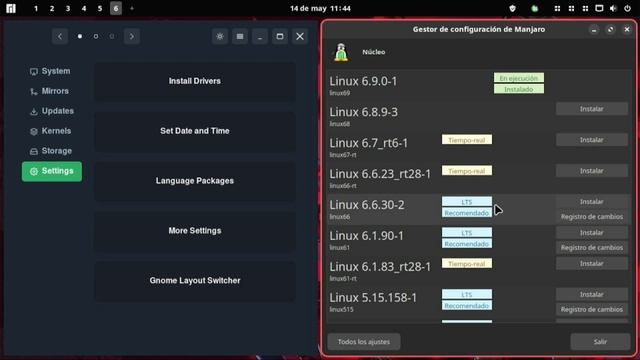The image size is (640, 360).
Task: Click Linux 5.15.158-1 kernel name
Action: click(x=373, y=298)
